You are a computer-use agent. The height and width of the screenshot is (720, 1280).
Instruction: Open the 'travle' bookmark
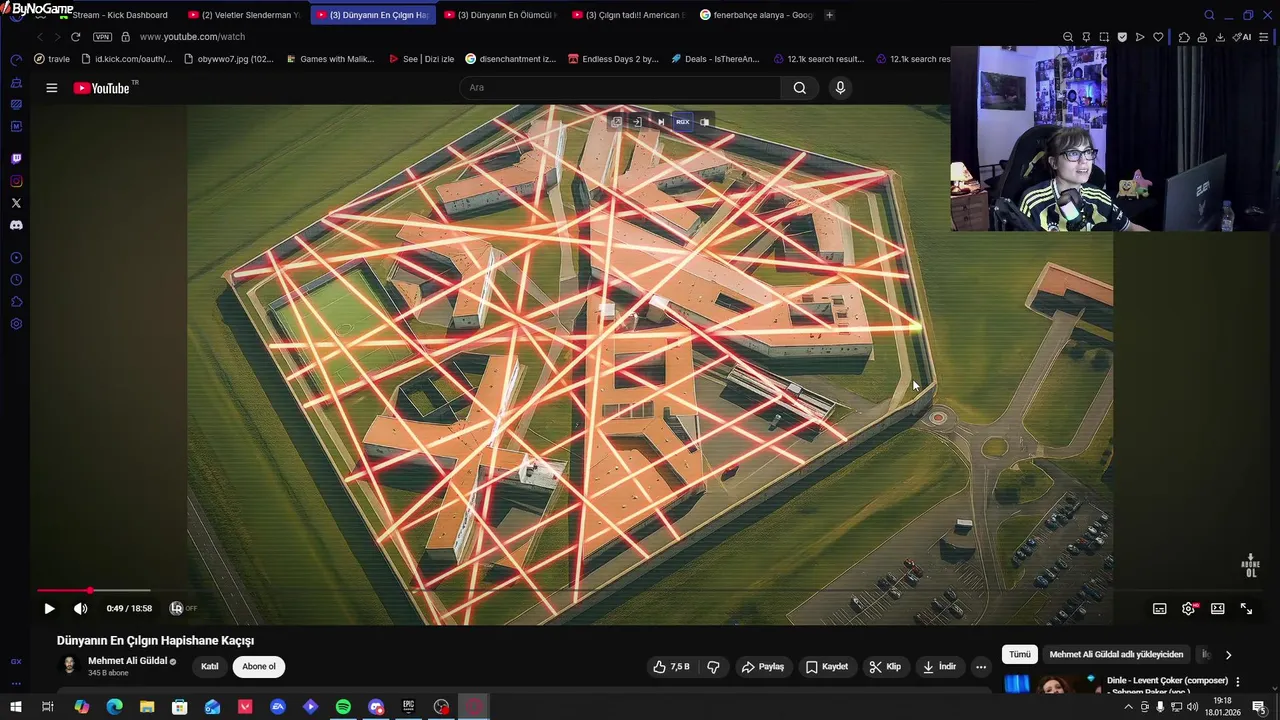pyautogui.click(x=52, y=59)
